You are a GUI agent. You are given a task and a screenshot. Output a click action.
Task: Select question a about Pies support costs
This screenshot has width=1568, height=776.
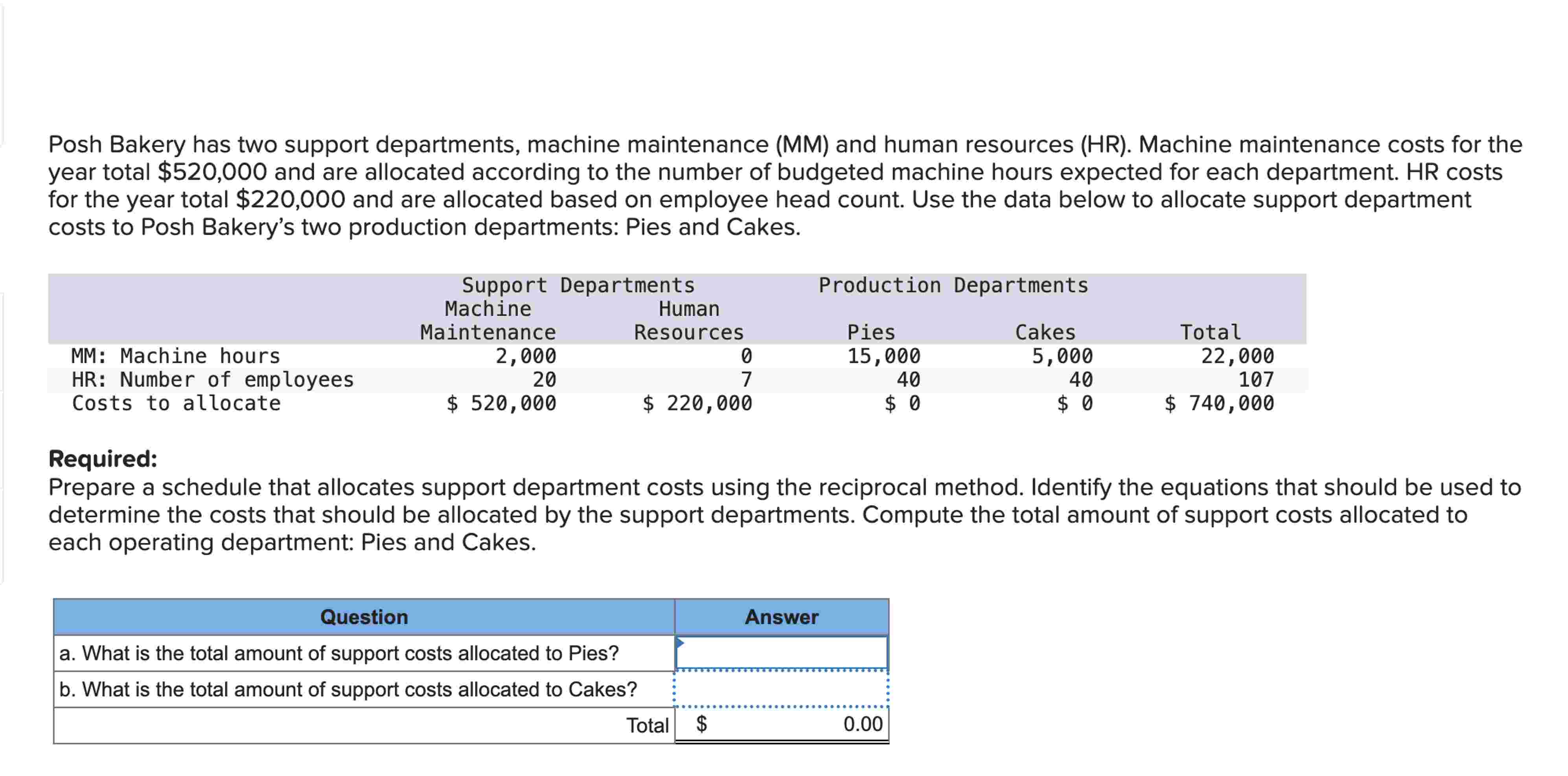tap(339, 653)
